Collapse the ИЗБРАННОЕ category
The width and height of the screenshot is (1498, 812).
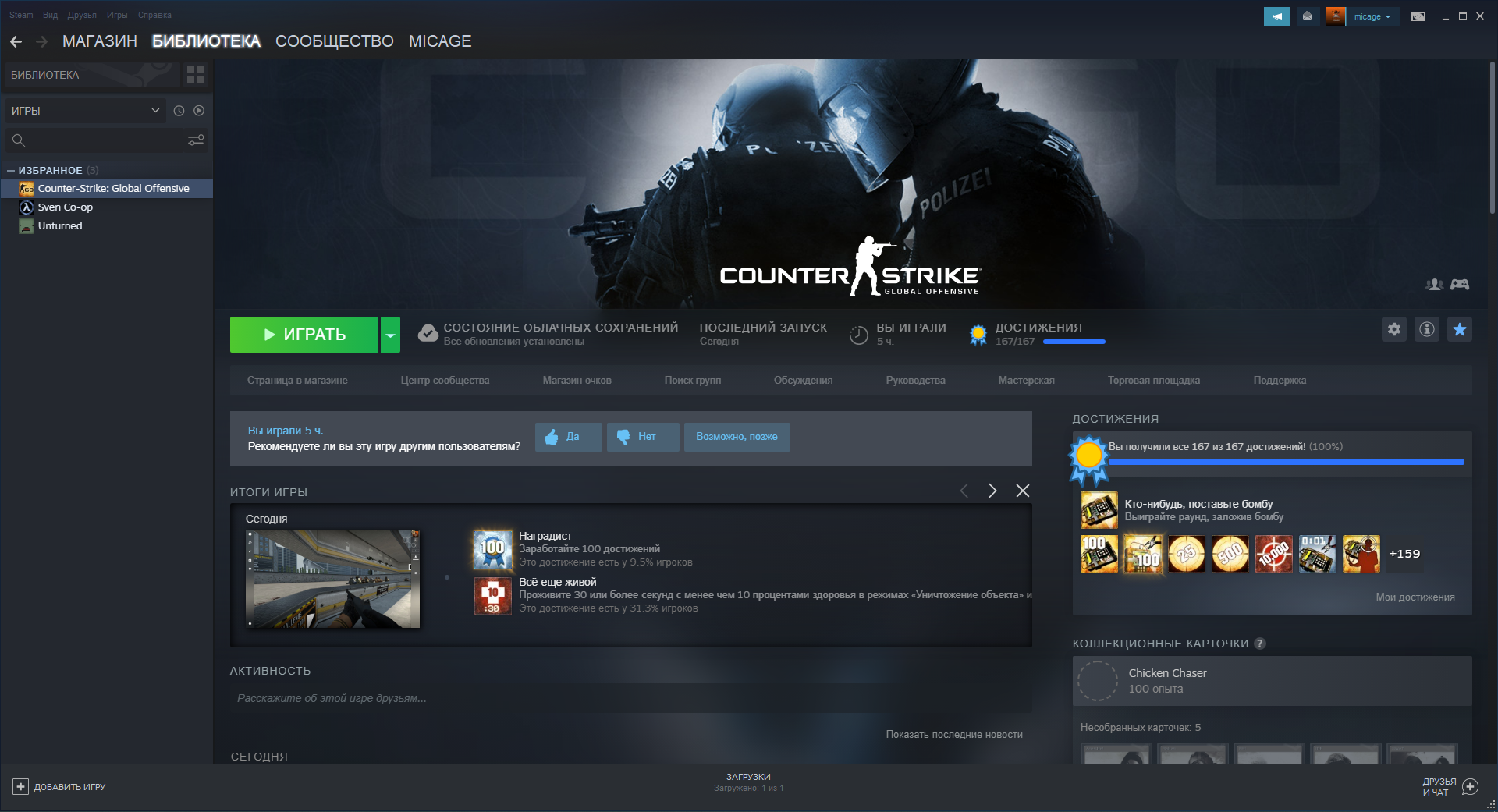click(x=11, y=170)
